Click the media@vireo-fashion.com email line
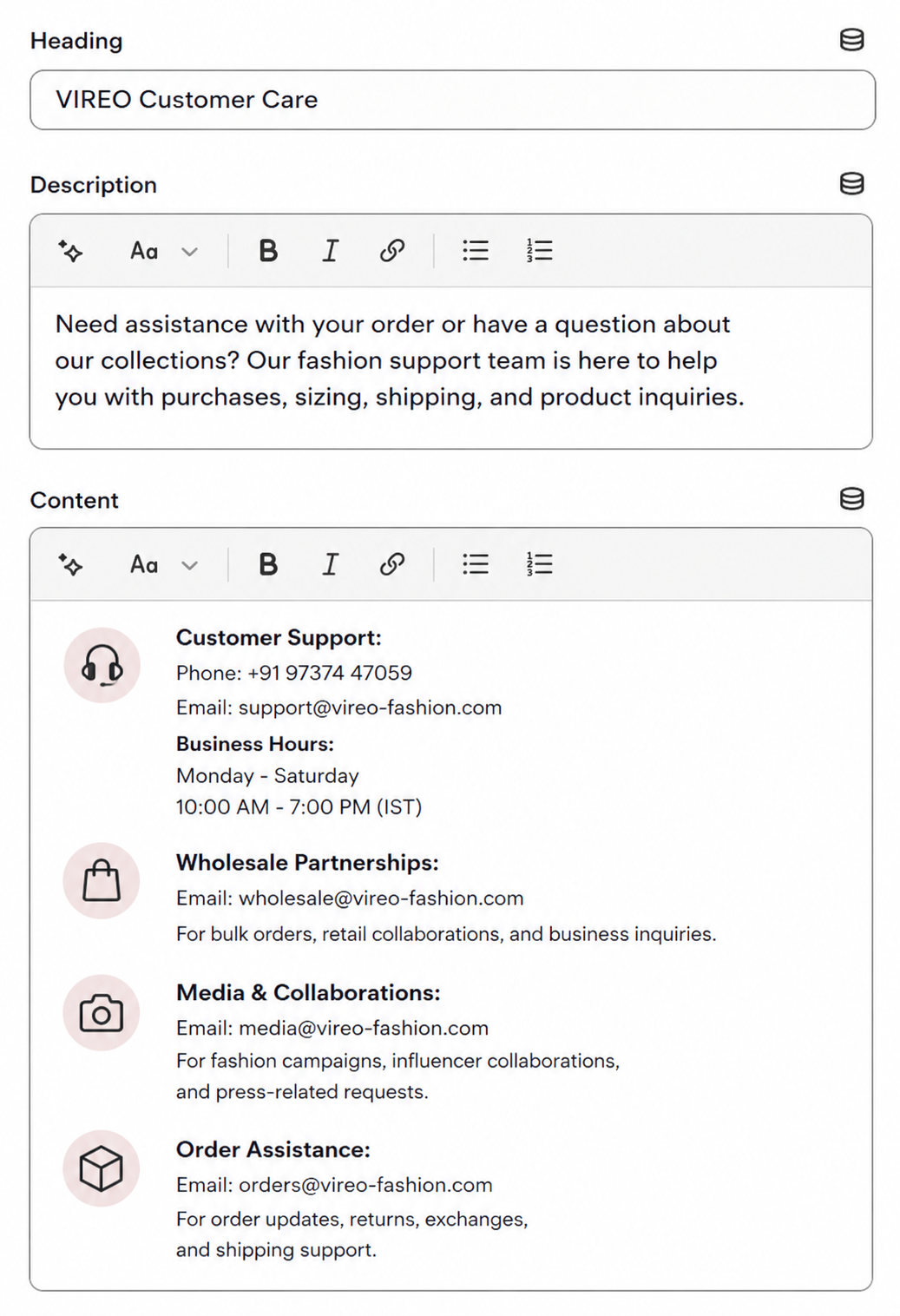 pyautogui.click(x=332, y=1029)
